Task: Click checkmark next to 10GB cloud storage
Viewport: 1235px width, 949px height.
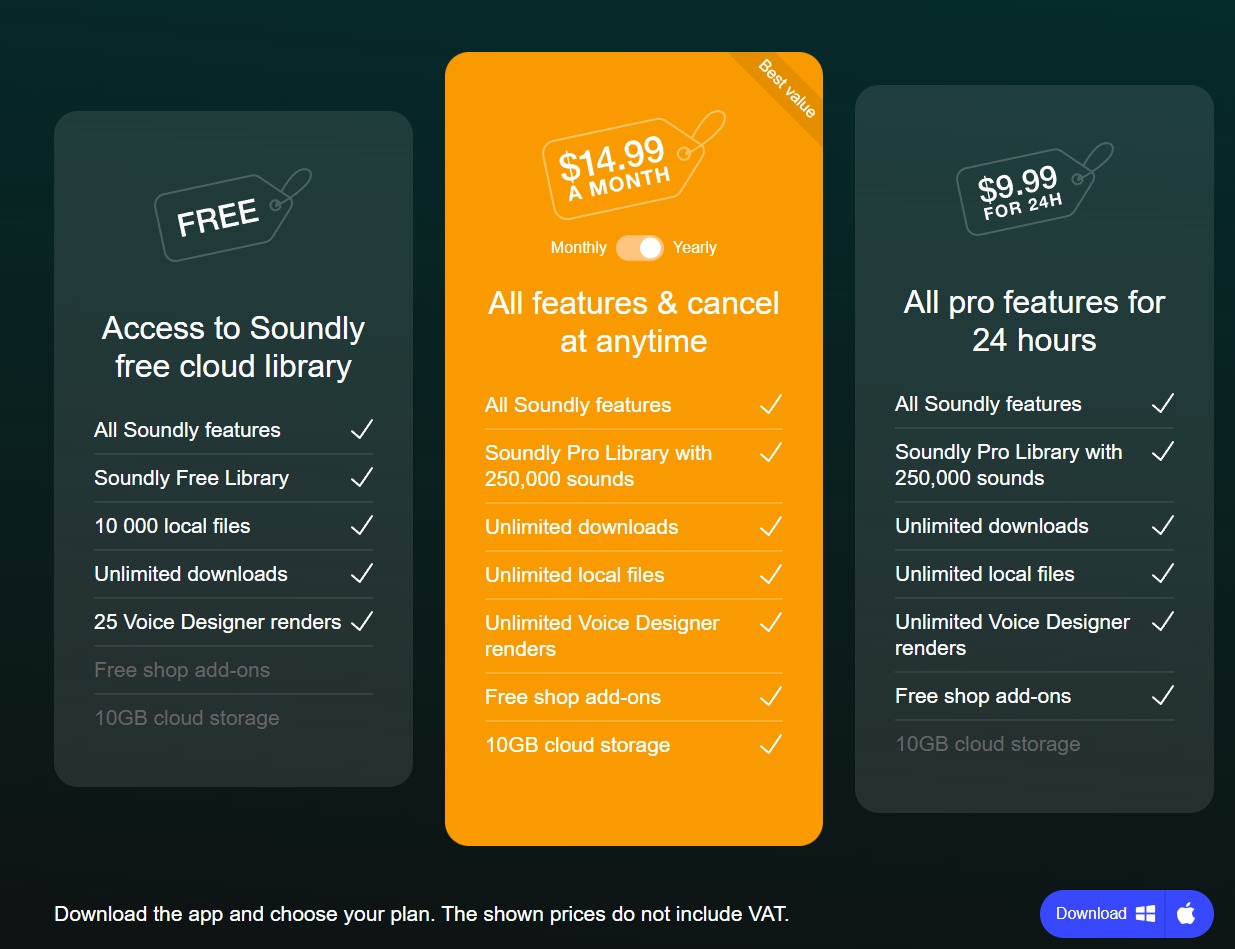Action: [770, 745]
